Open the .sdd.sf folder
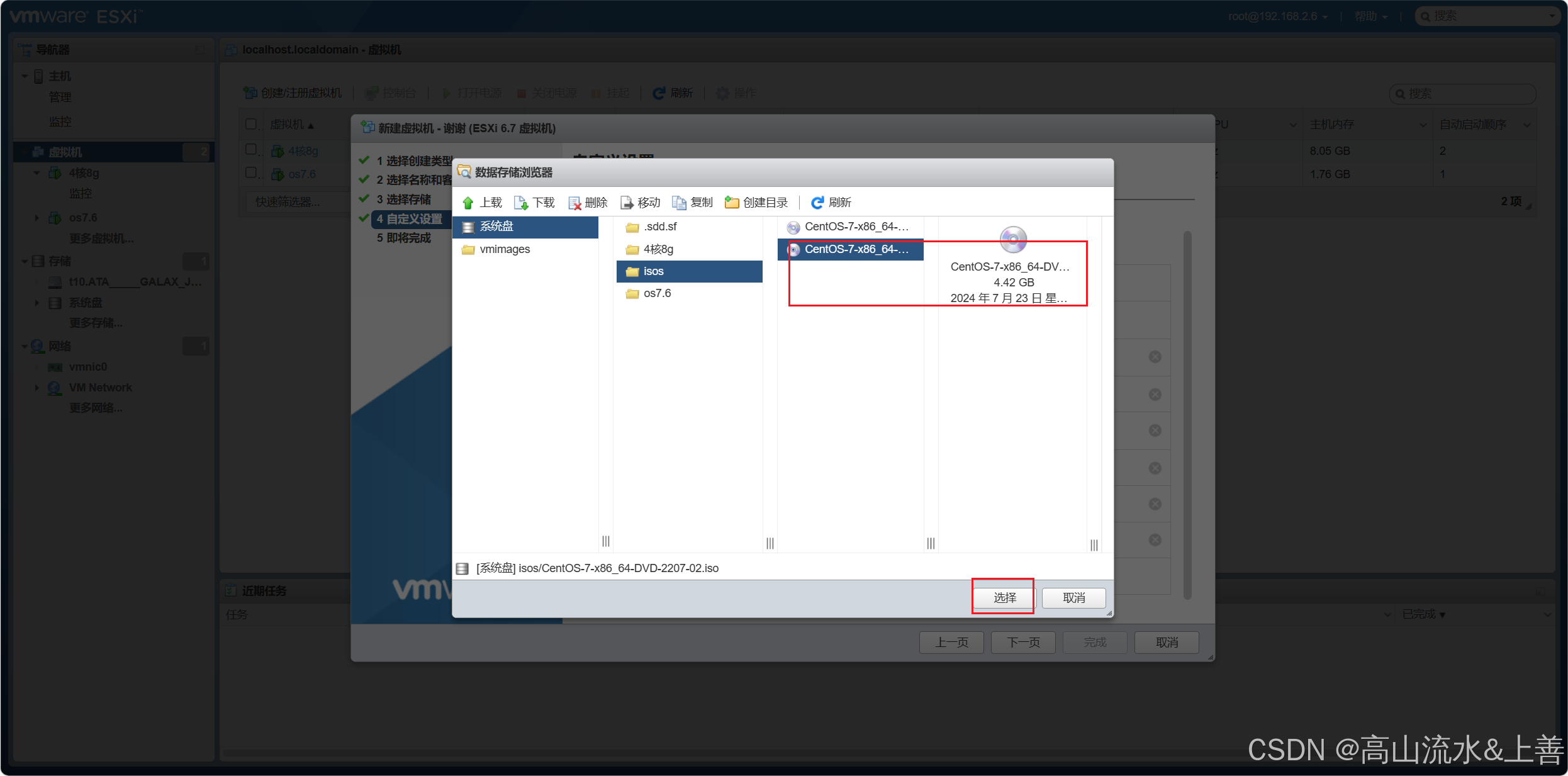This screenshot has height=776, width=1568. point(689,227)
